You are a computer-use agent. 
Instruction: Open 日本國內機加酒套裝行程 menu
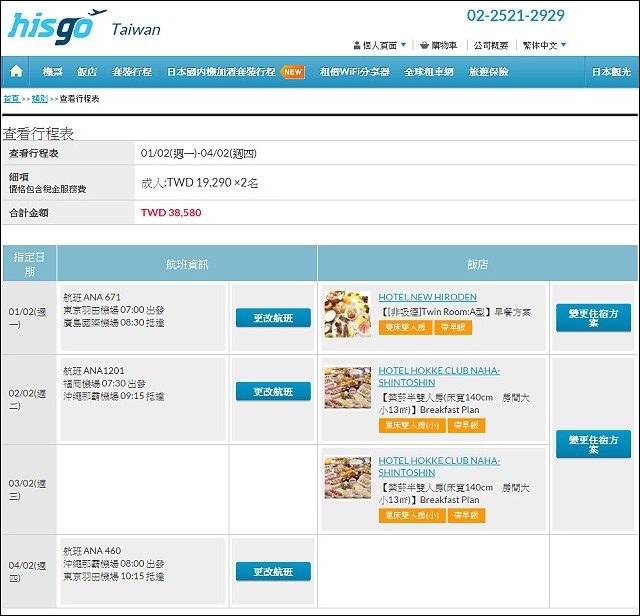click(x=221, y=72)
